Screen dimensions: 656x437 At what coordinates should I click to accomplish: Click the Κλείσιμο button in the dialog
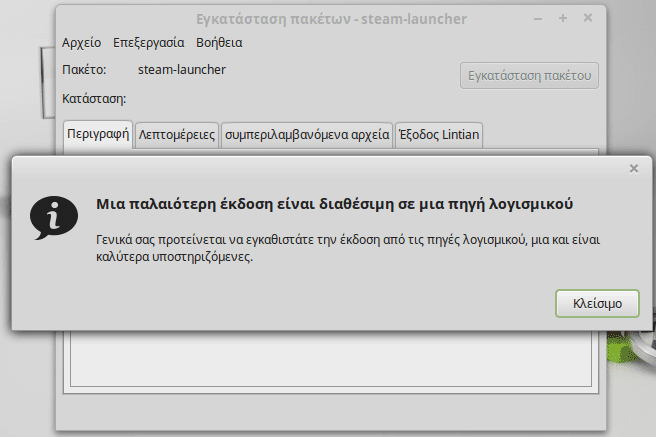coord(597,303)
